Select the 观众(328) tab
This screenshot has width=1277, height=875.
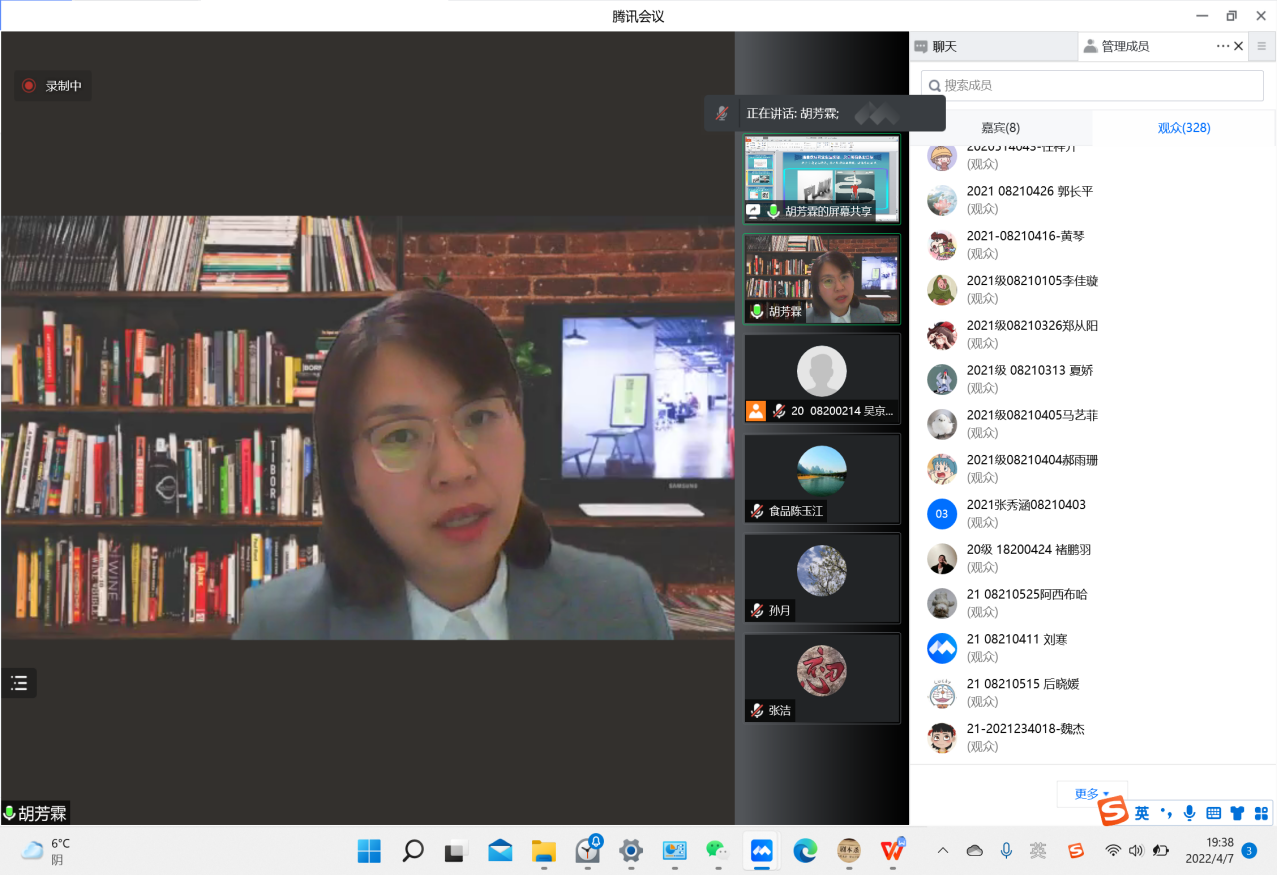(1184, 127)
